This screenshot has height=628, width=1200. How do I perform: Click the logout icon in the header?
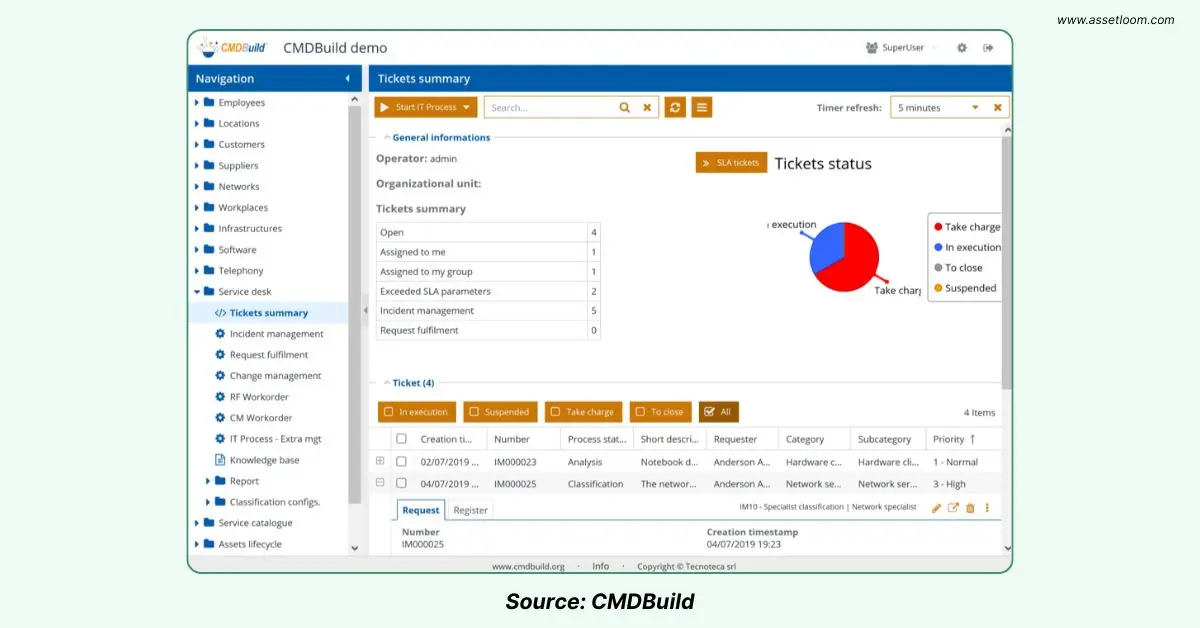[988, 48]
